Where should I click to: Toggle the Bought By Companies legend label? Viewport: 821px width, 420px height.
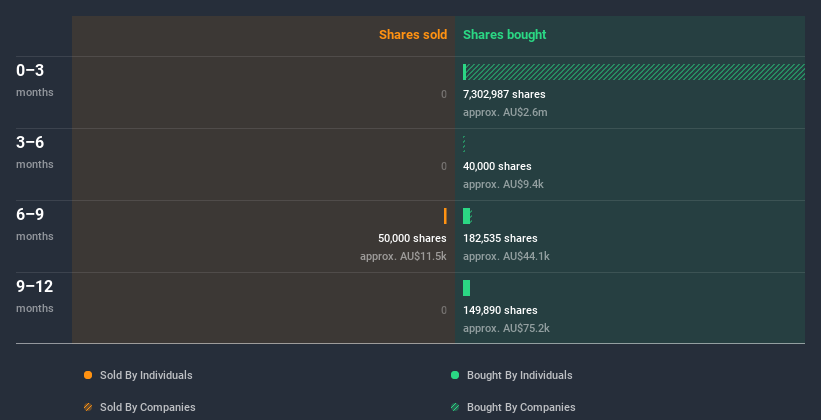click(x=521, y=407)
